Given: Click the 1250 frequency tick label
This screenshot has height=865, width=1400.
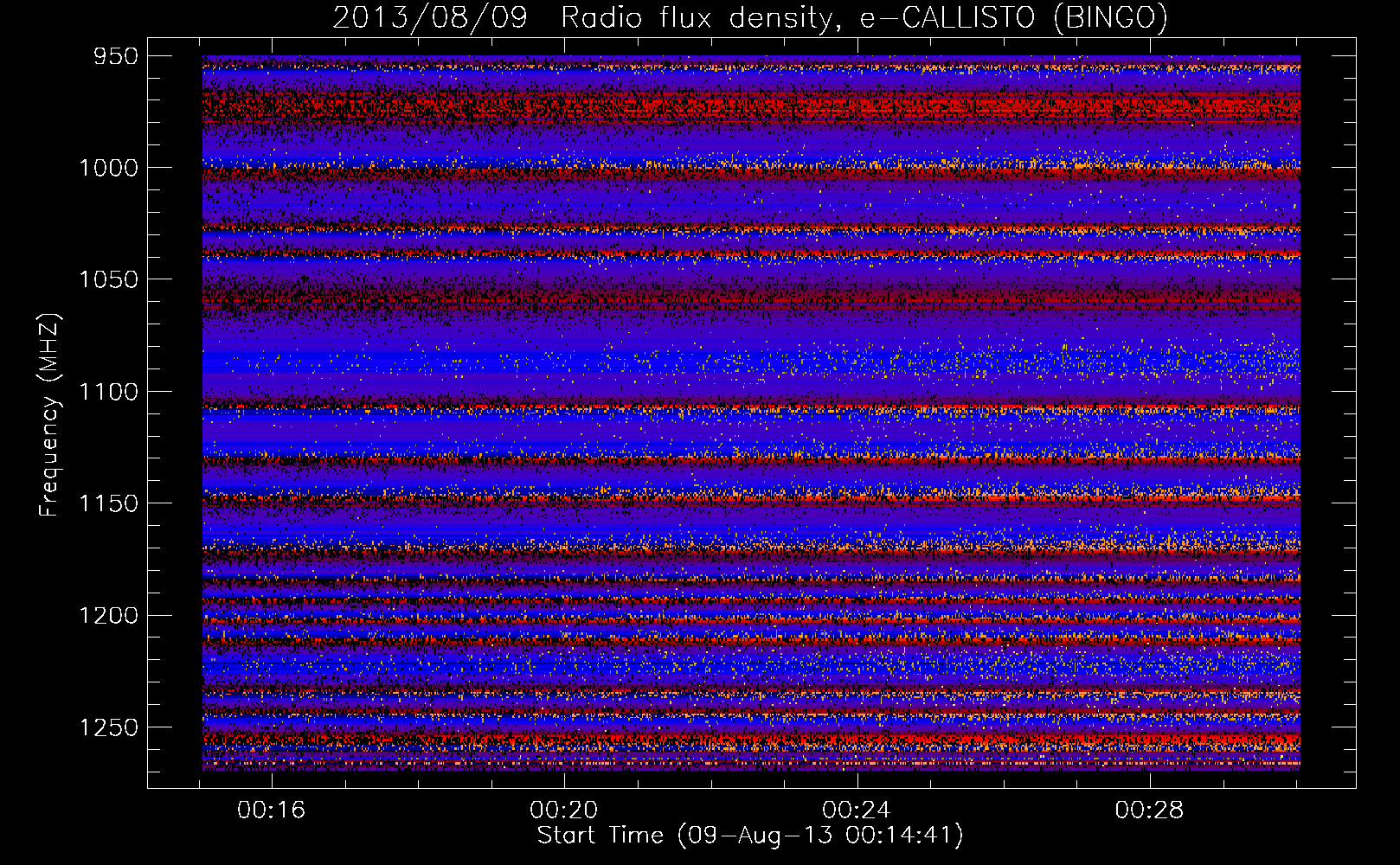Looking at the screenshot, I should coord(109,727).
